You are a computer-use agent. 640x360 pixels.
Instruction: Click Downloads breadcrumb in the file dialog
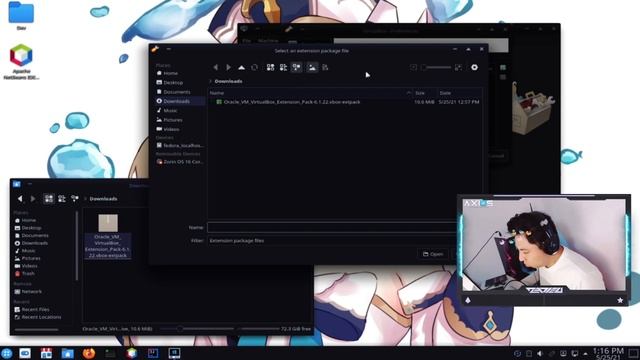[x=229, y=81]
